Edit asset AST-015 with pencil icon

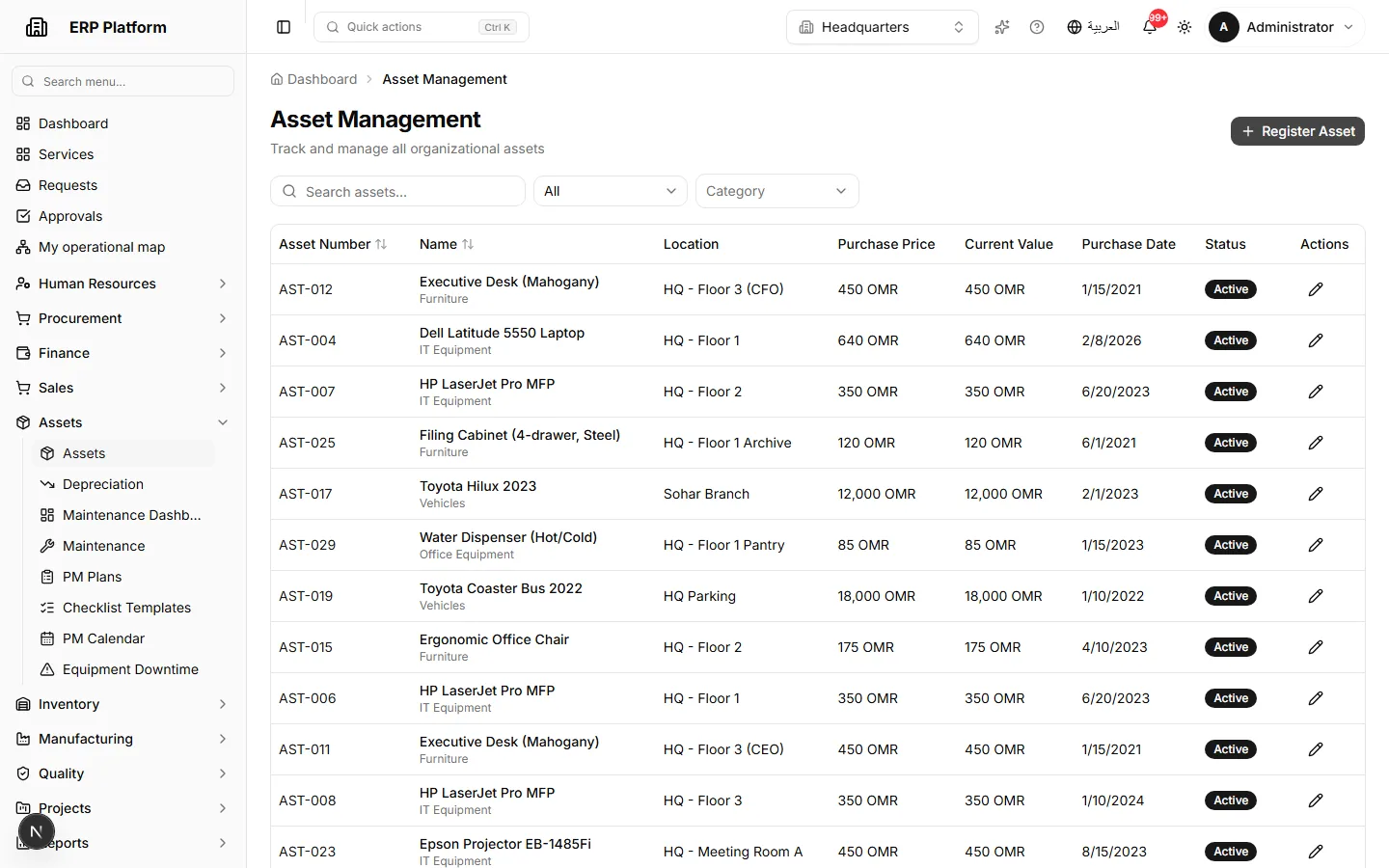click(1316, 647)
